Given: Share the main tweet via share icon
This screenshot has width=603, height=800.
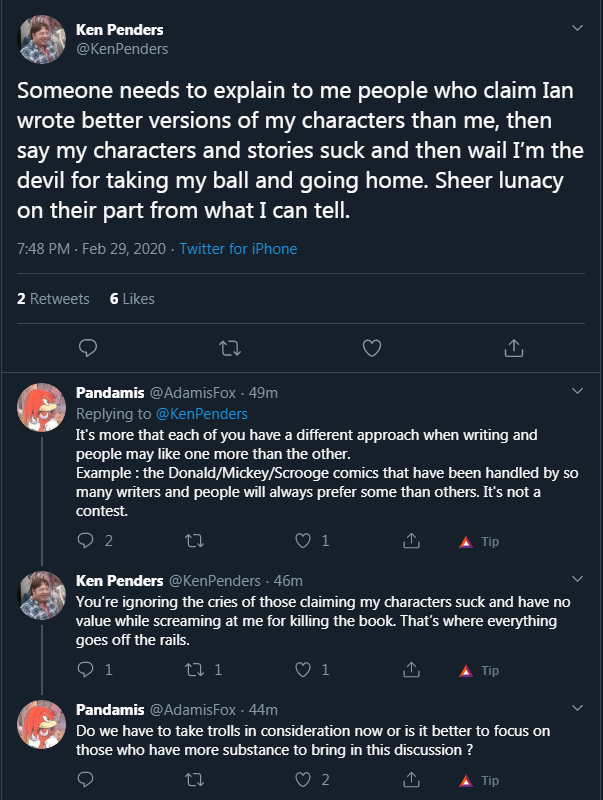Looking at the screenshot, I should tap(514, 348).
